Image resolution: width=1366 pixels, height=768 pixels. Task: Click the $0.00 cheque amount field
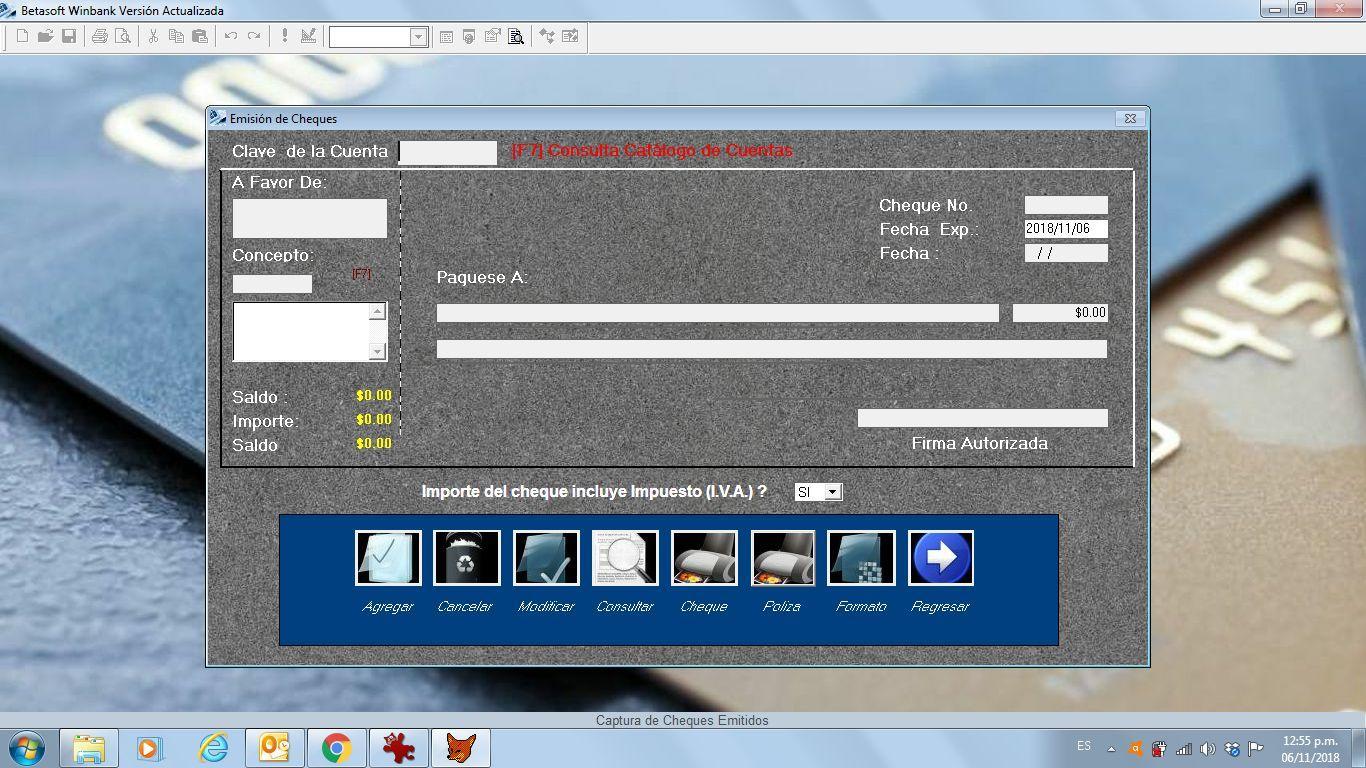pyautogui.click(x=1060, y=313)
